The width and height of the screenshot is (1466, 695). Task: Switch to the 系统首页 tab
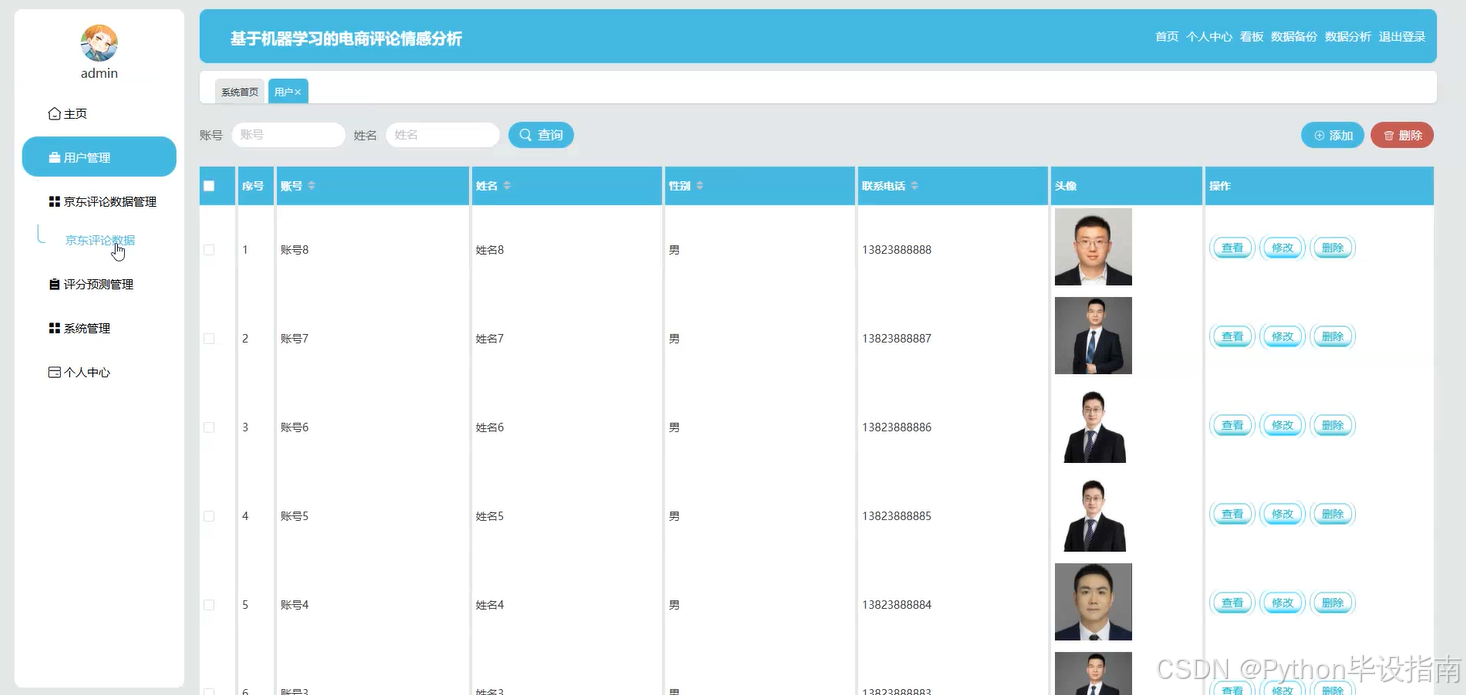point(238,91)
